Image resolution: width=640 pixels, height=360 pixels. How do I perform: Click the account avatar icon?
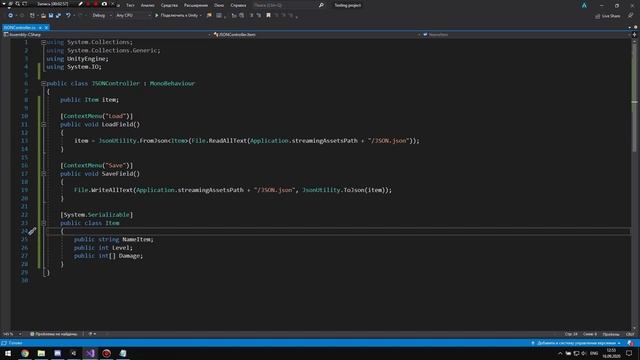tap(584, 5)
